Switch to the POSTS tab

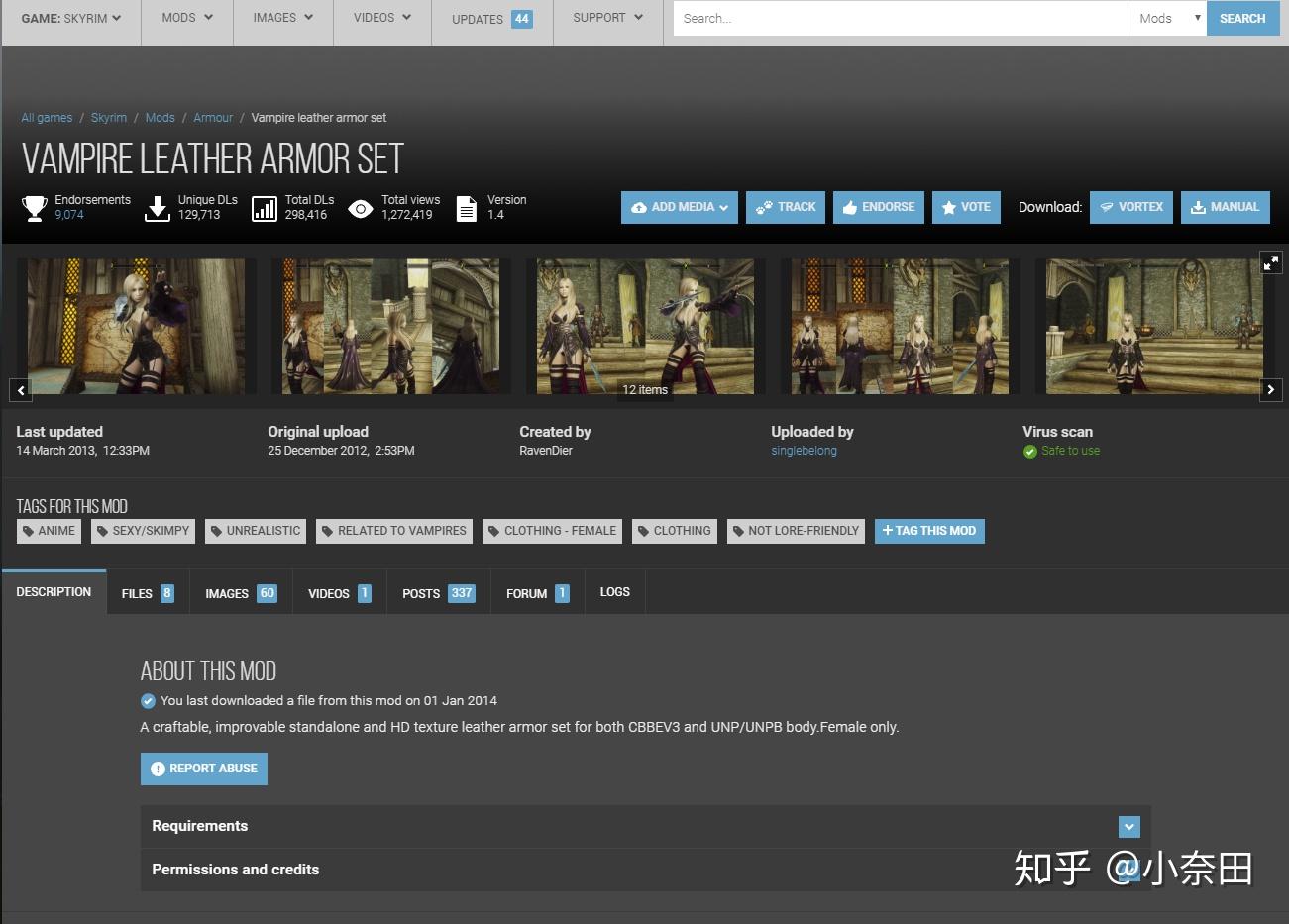point(439,593)
